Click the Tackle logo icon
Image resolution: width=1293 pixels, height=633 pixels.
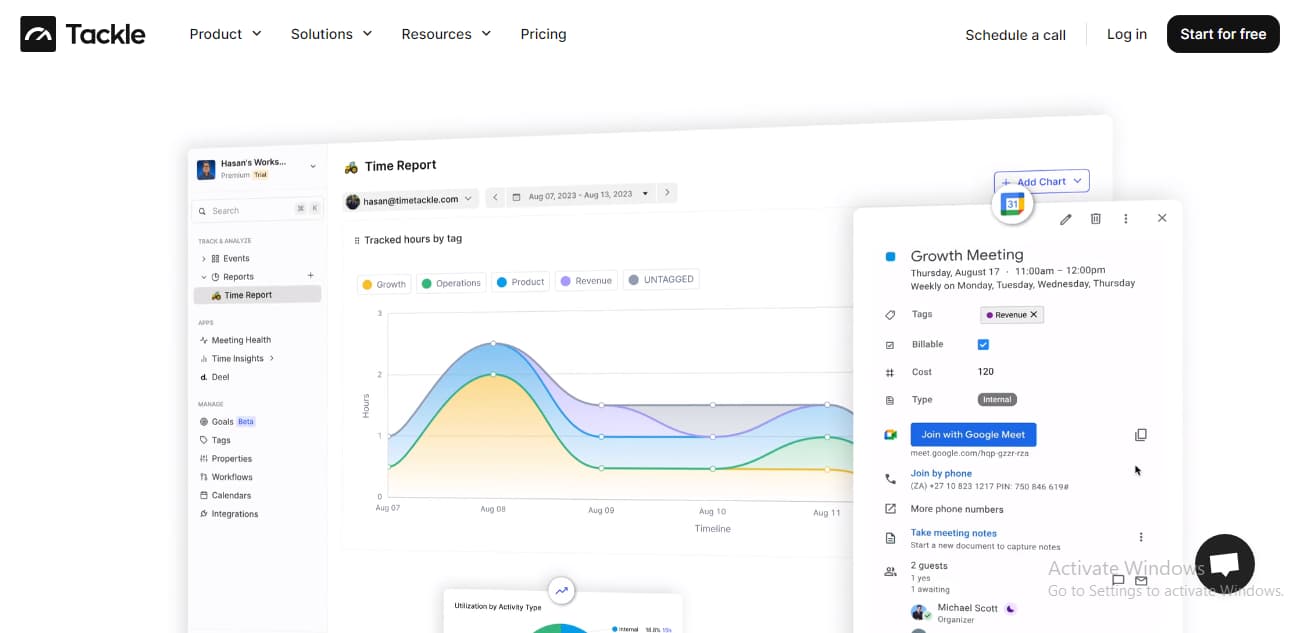point(38,34)
